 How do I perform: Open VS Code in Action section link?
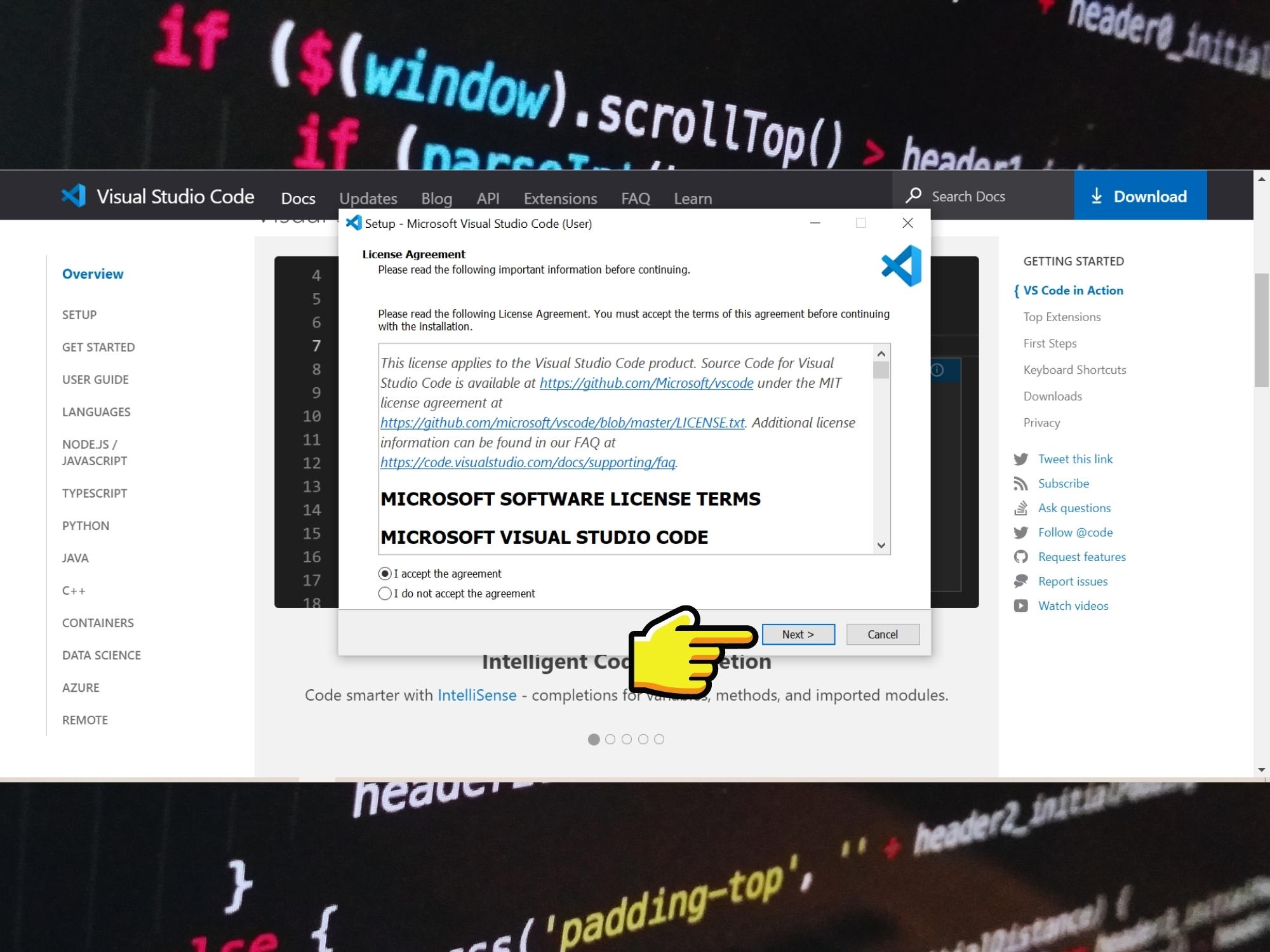pyautogui.click(x=1073, y=291)
